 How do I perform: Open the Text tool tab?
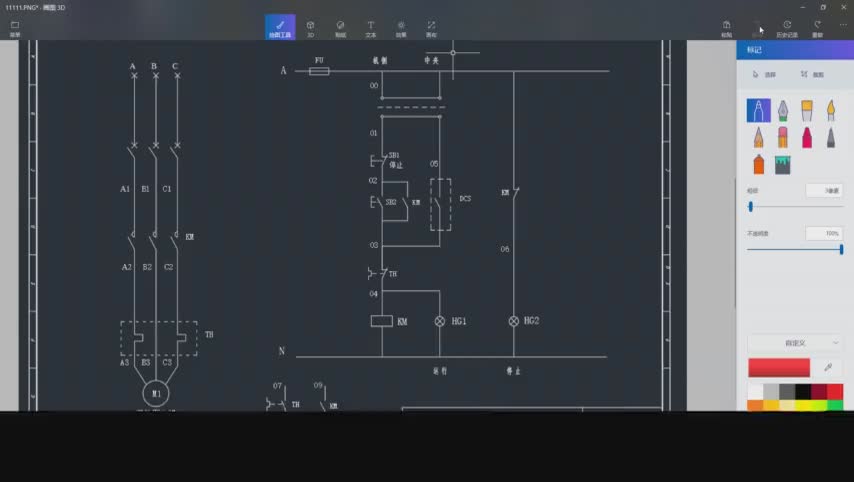[x=370, y=28]
